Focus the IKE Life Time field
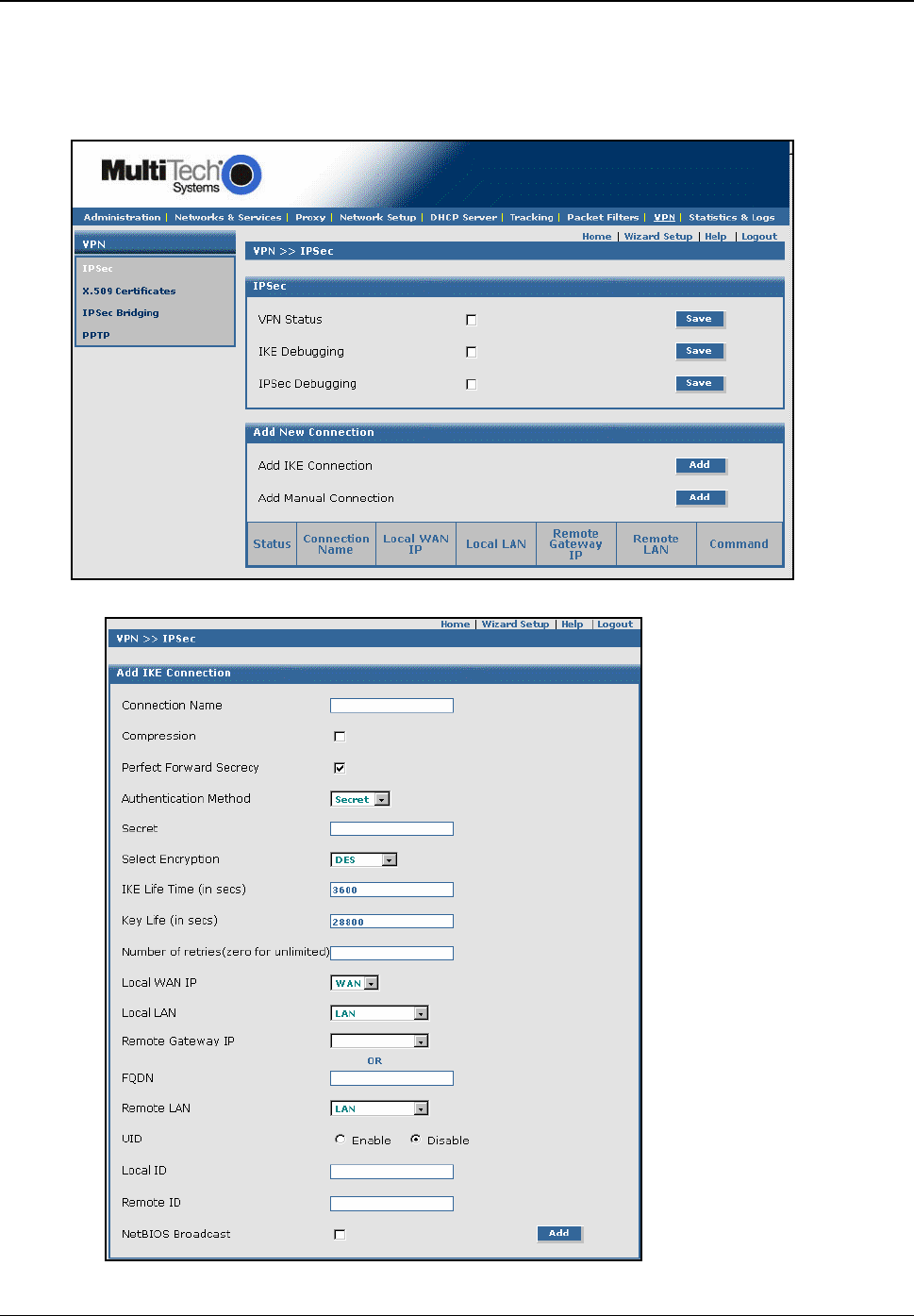 tap(391, 890)
